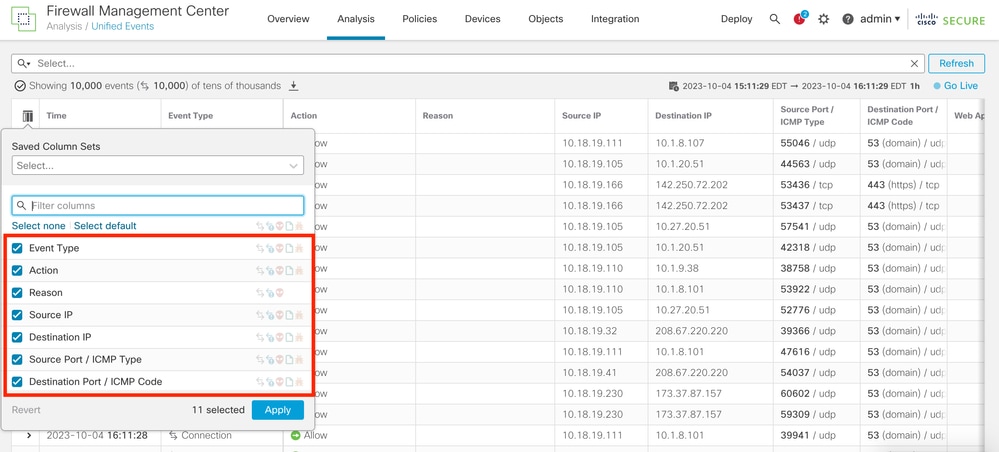The image size is (999, 452).
Task: Open the Objects menu
Action: (x=545, y=19)
